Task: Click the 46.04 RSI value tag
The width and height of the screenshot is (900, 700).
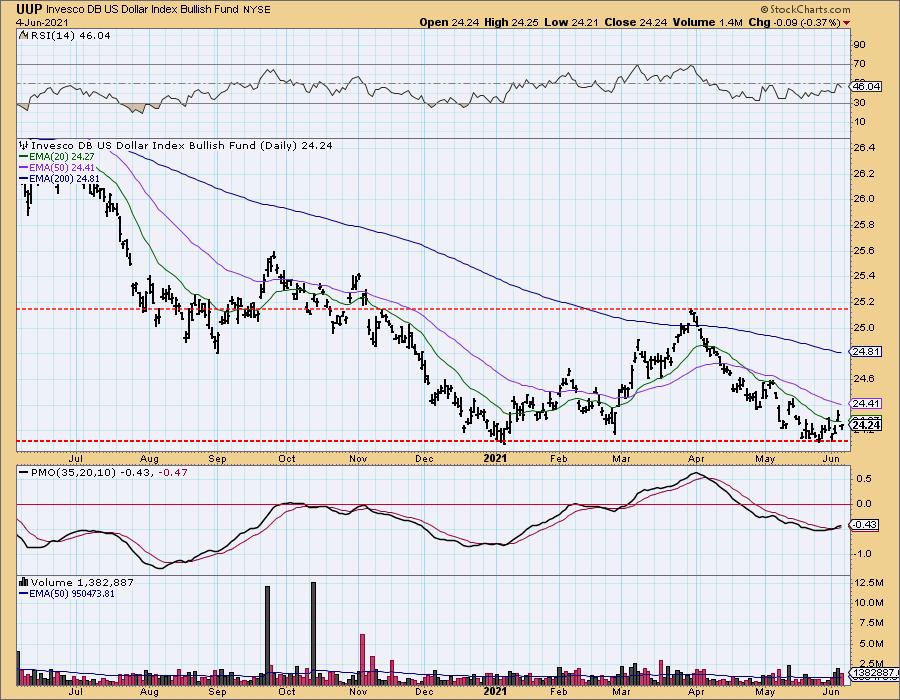Action: [x=866, y=87]
